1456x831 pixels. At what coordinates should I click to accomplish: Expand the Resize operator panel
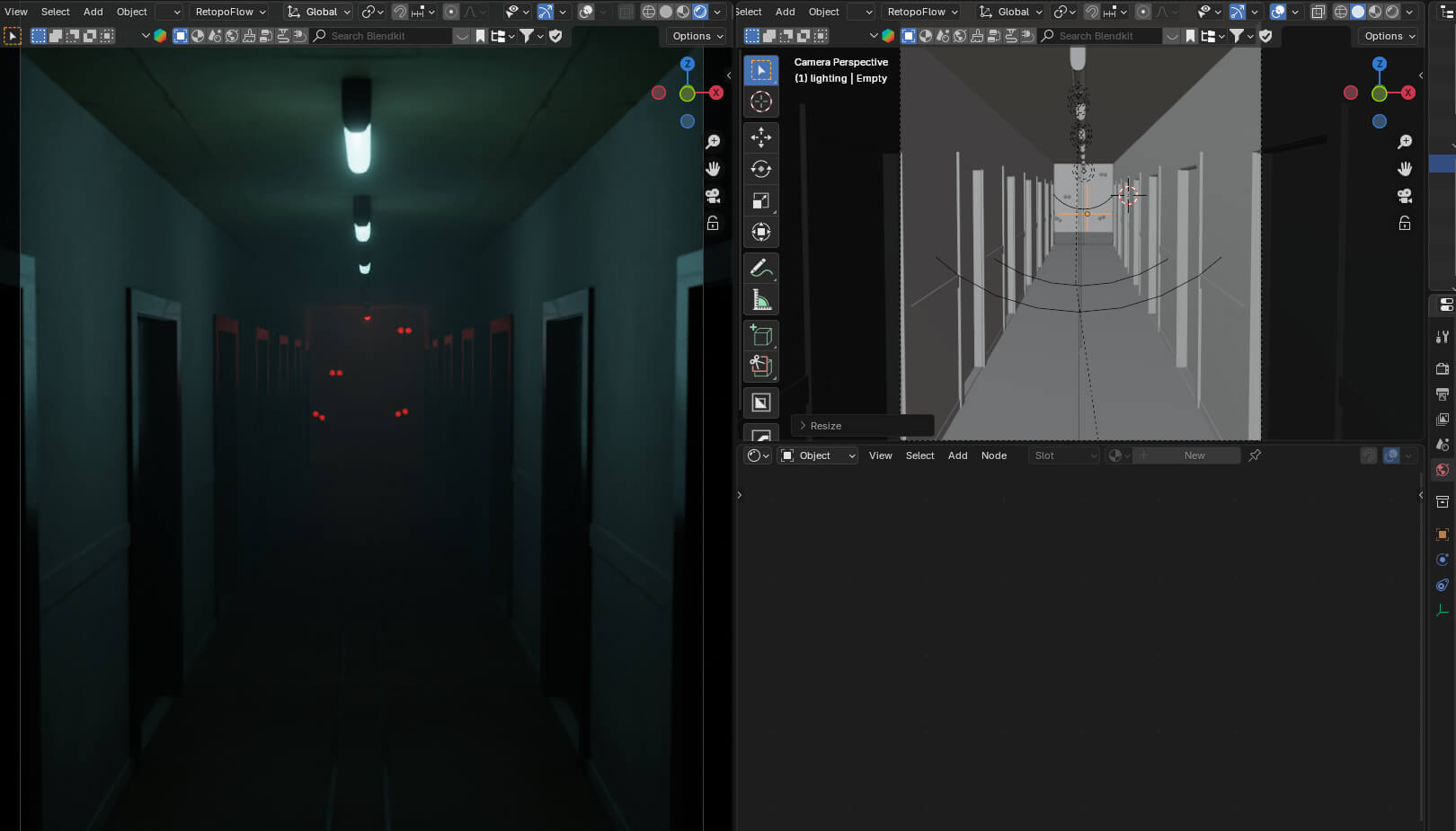coord(863,426)
